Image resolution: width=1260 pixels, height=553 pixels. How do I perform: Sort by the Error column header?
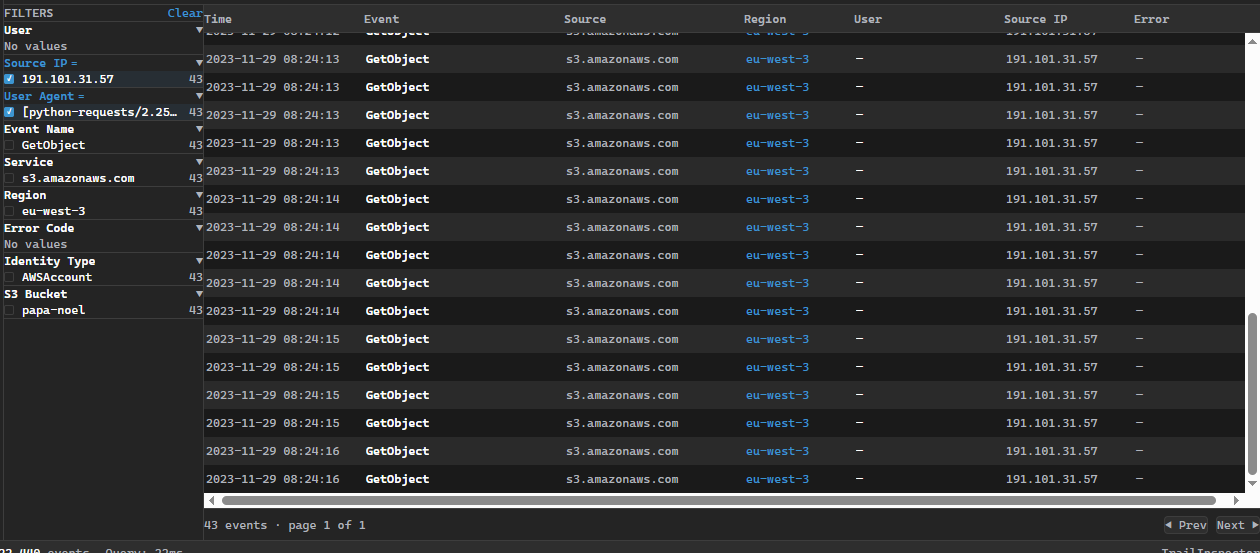pos(1151,19)
